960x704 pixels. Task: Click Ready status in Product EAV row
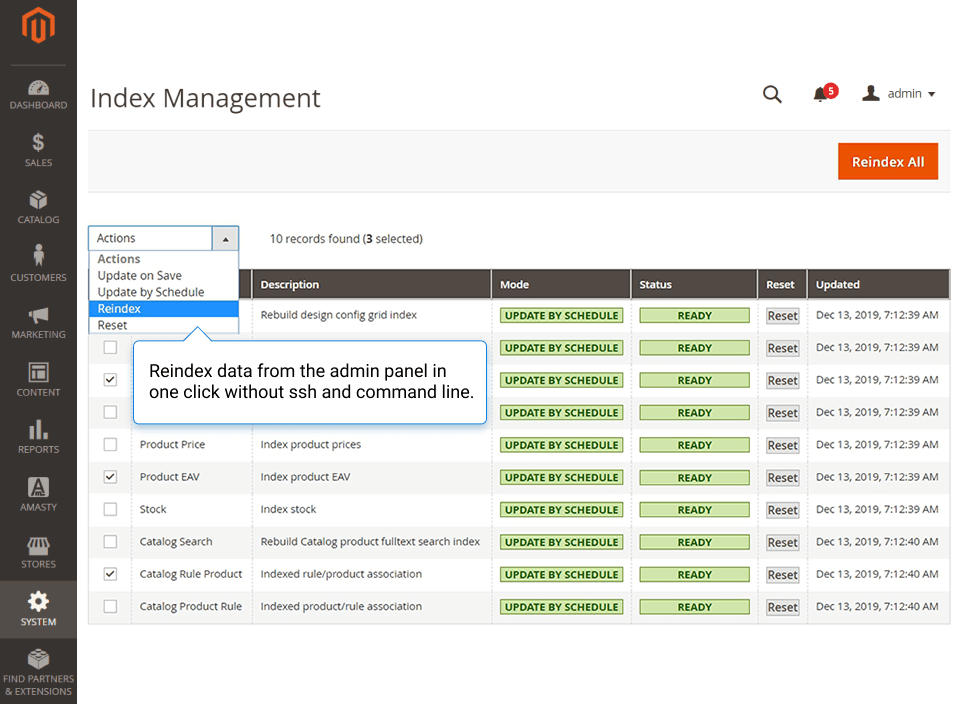694,477
